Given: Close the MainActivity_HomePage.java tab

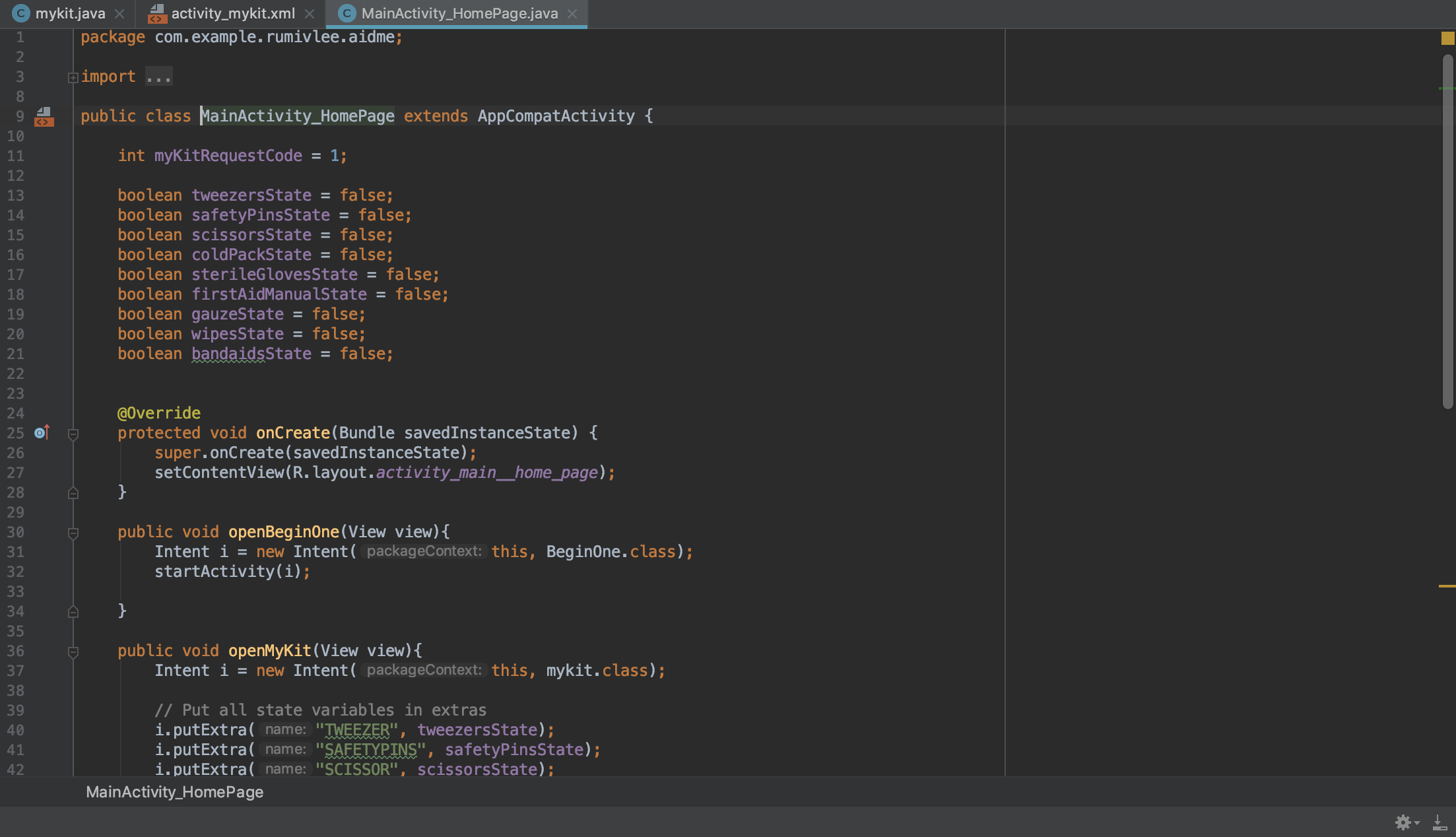Looking at the screenshot, I should click(x=572, y=13).
